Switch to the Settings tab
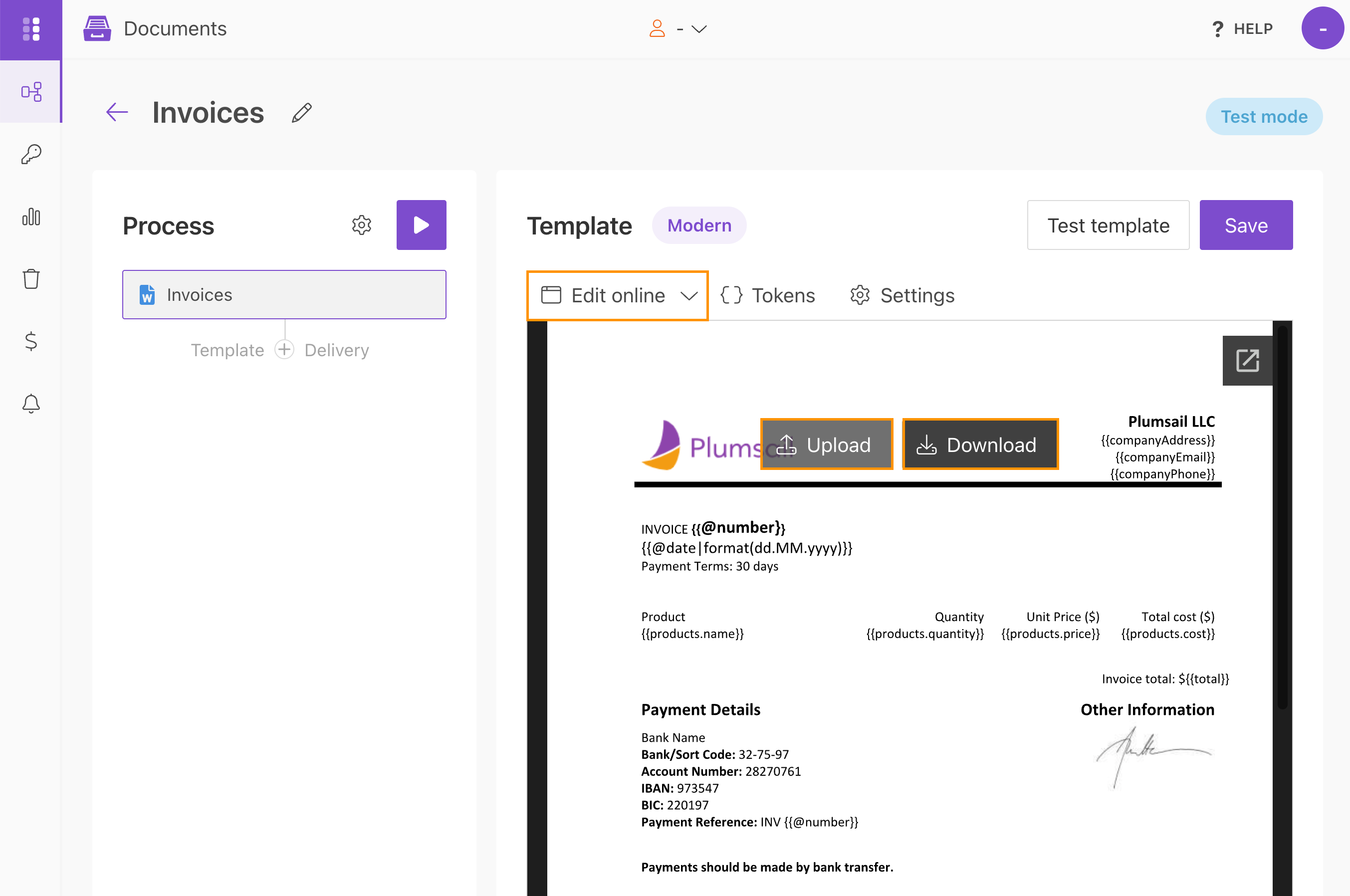 (901, 295)
